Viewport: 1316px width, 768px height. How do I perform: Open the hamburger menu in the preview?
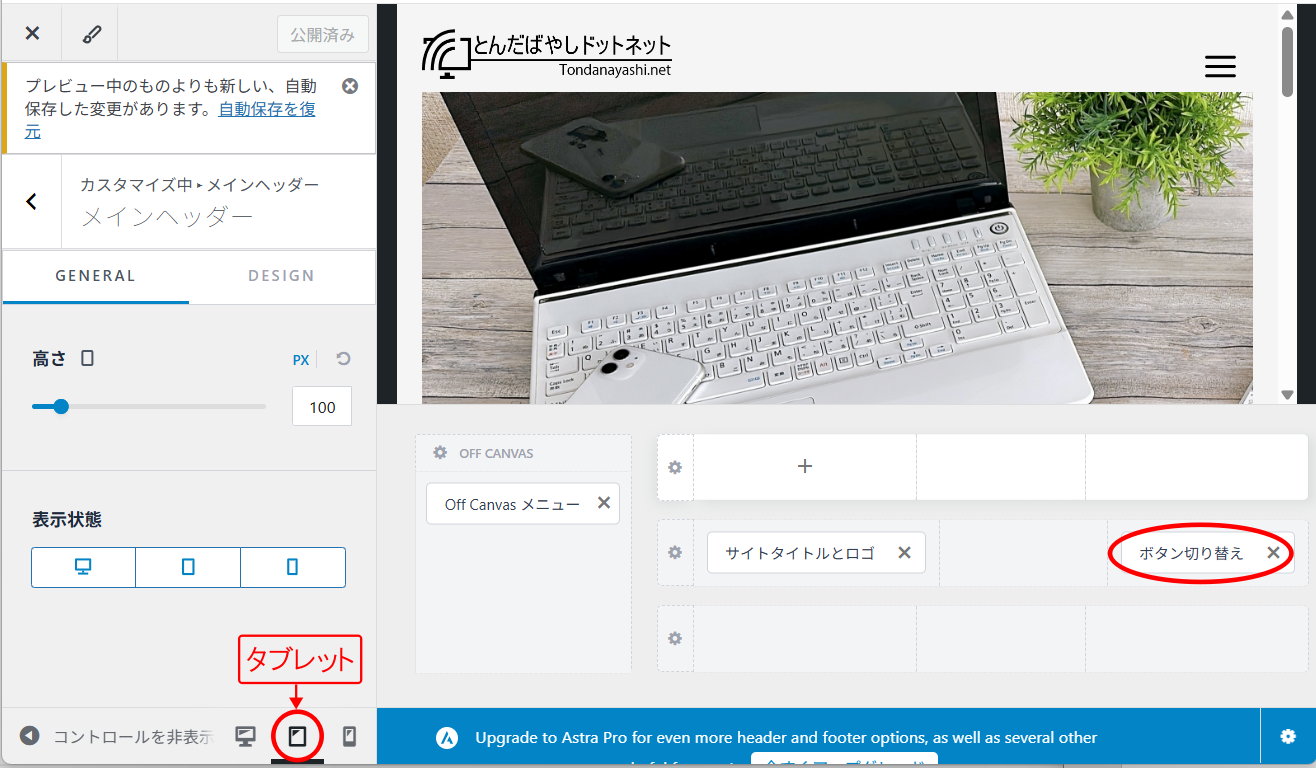[x=1219, y=66]
